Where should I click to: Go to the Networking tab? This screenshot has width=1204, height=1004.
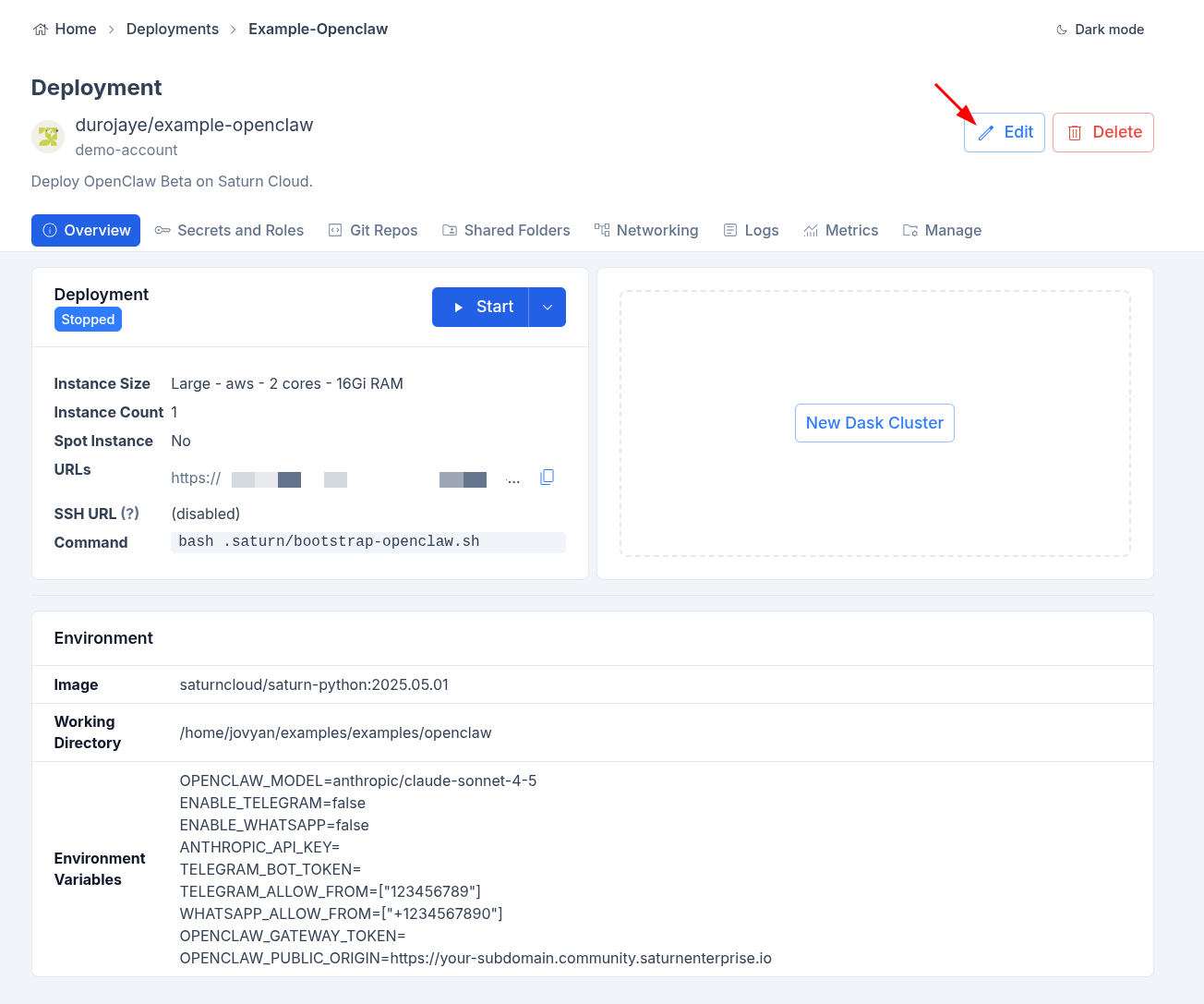point(646,231)
